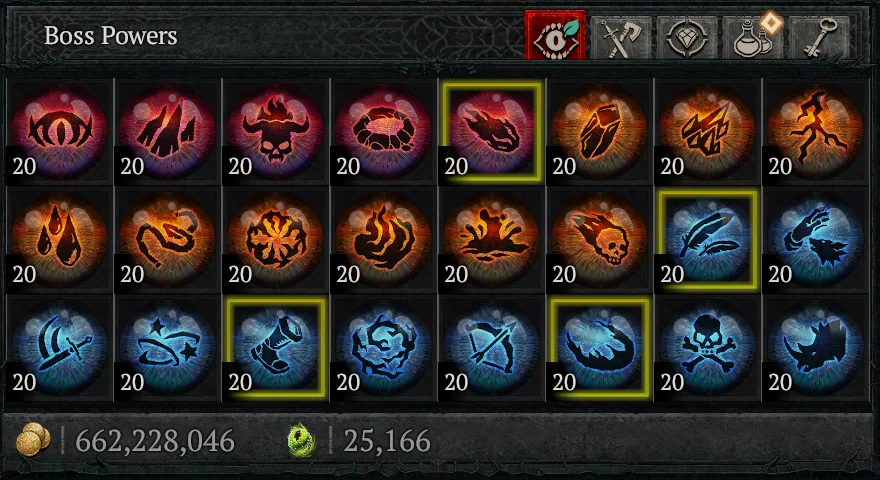This screenshot has height=480, width=880.
Task: Switch to the sword and axe equipment tab
Action: click(x=621, y=38)
